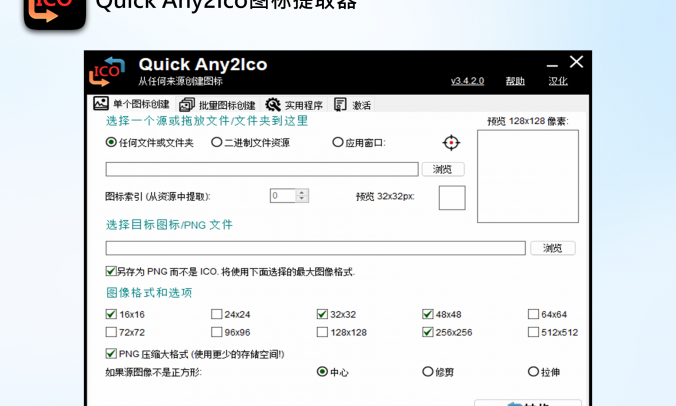Click the source file path input field
Screen dimensions: 676x406
[x=262, y=169]
